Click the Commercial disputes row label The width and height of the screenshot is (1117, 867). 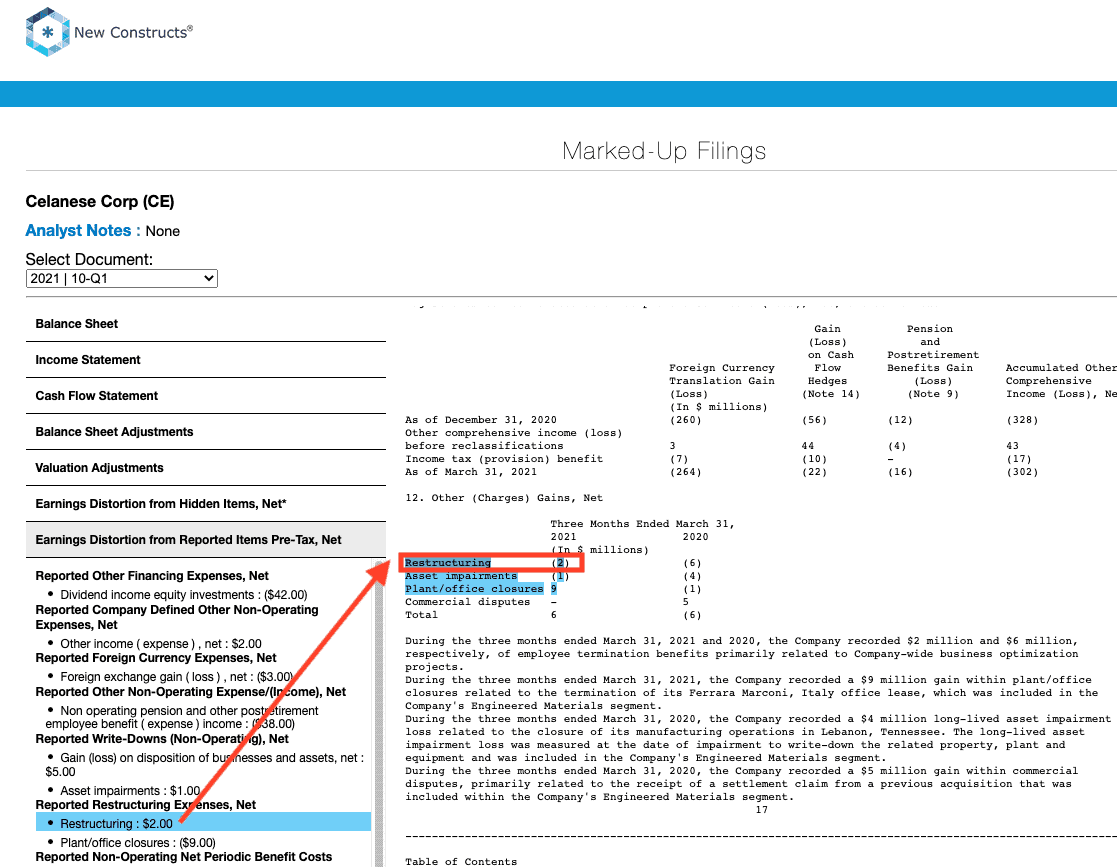467,602
